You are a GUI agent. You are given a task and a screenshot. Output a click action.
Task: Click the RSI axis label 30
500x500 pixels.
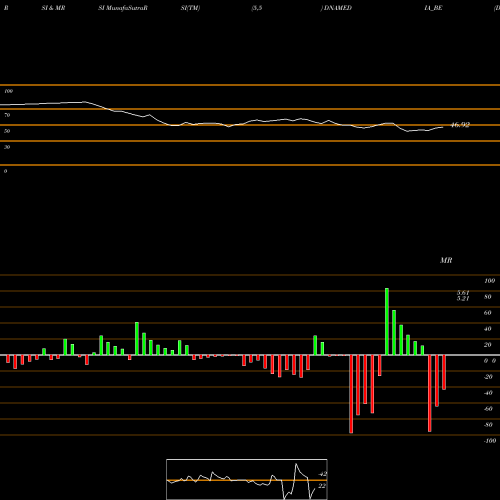point(7,147)
